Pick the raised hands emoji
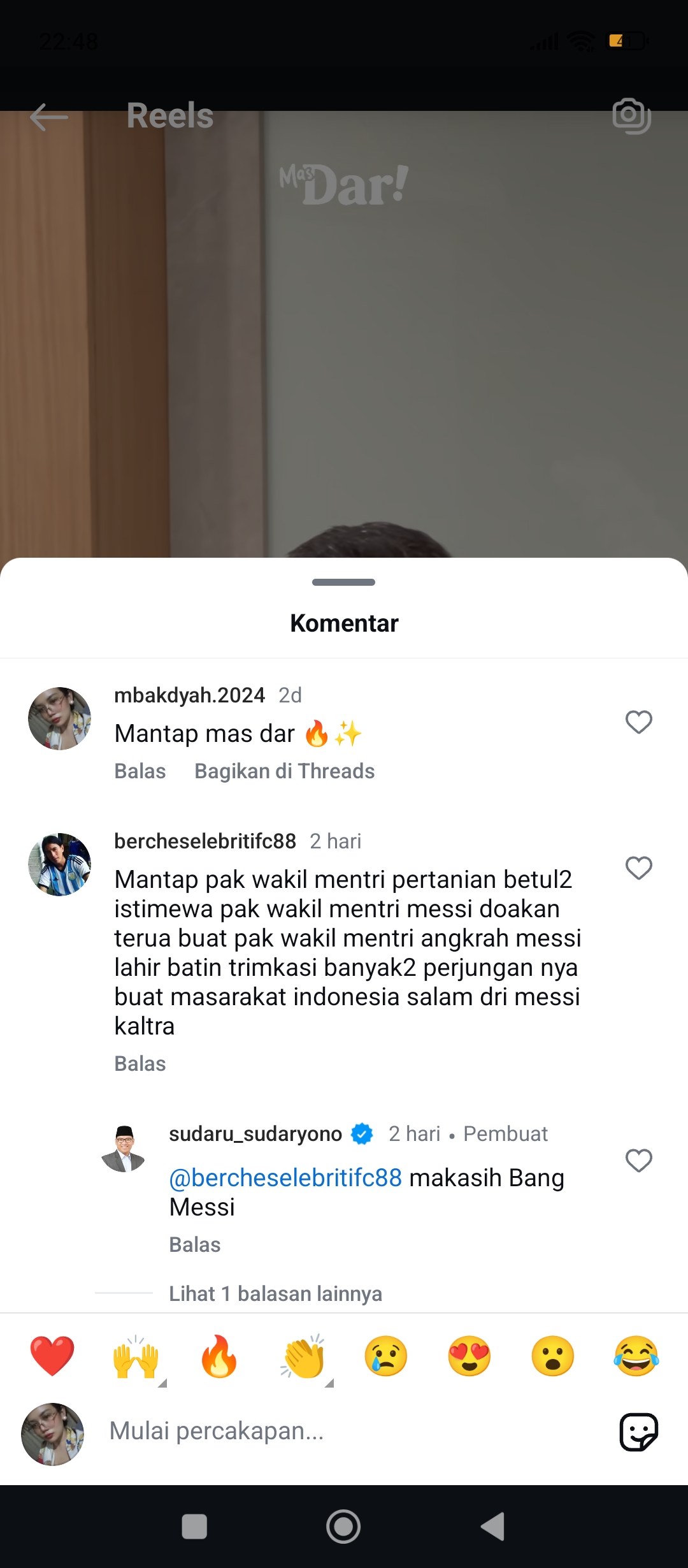The image size is (688, 1568). click(x=136, y=1356)
